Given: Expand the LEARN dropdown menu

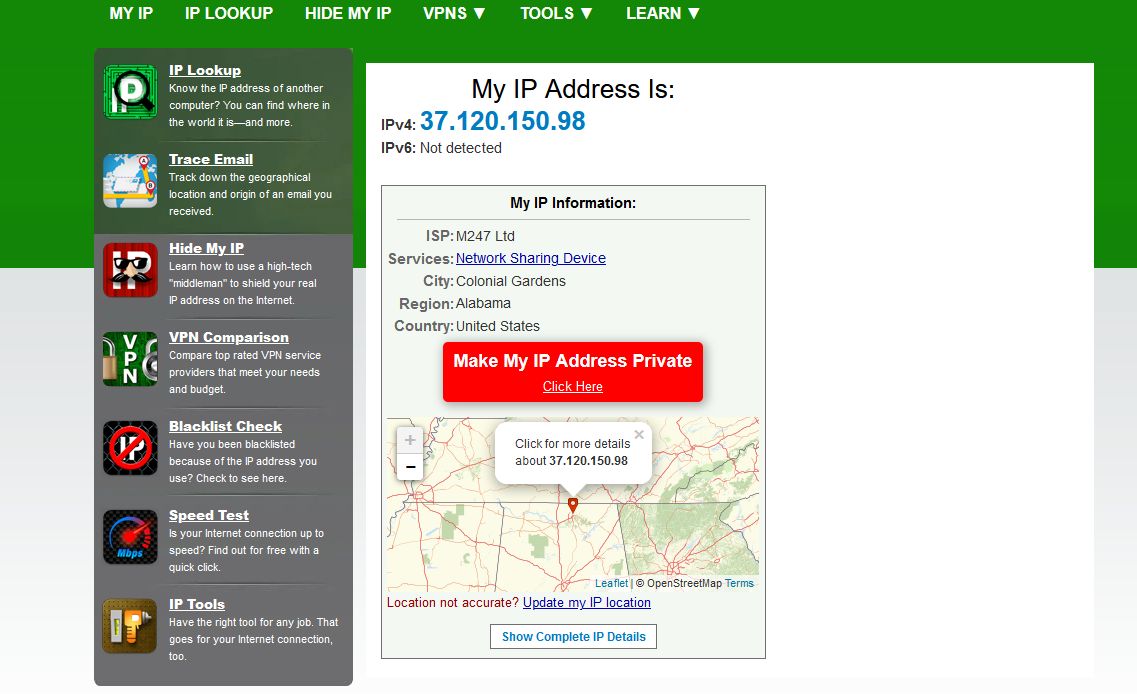Looking at the screenshot, I should click(663, 13).
